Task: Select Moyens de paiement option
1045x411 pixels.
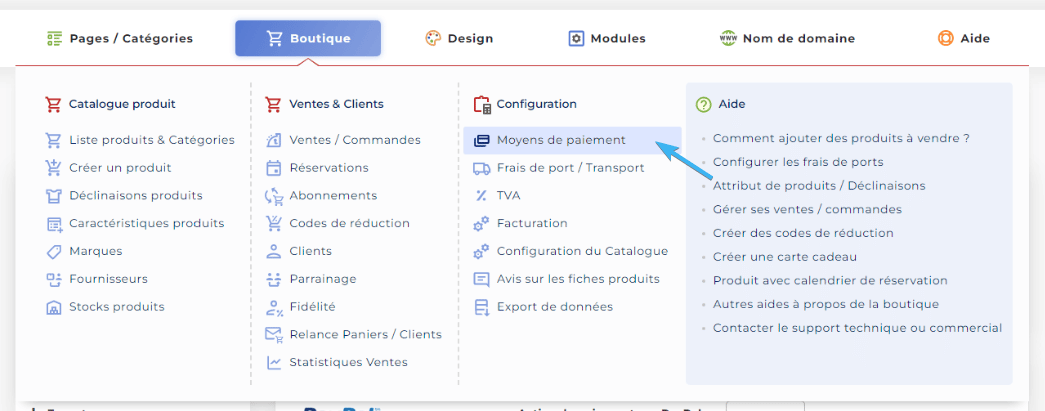Action: [x=561, y=140]
